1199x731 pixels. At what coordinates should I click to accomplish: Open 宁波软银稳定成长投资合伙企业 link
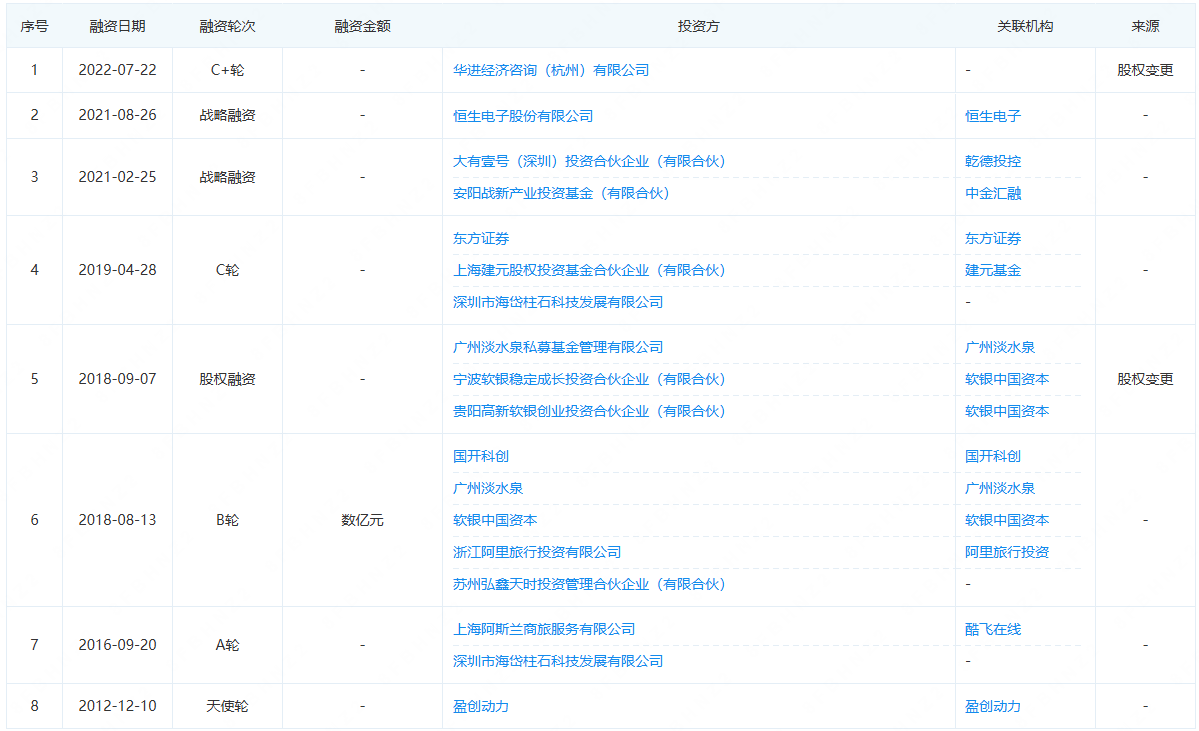[x=589, y=379]
